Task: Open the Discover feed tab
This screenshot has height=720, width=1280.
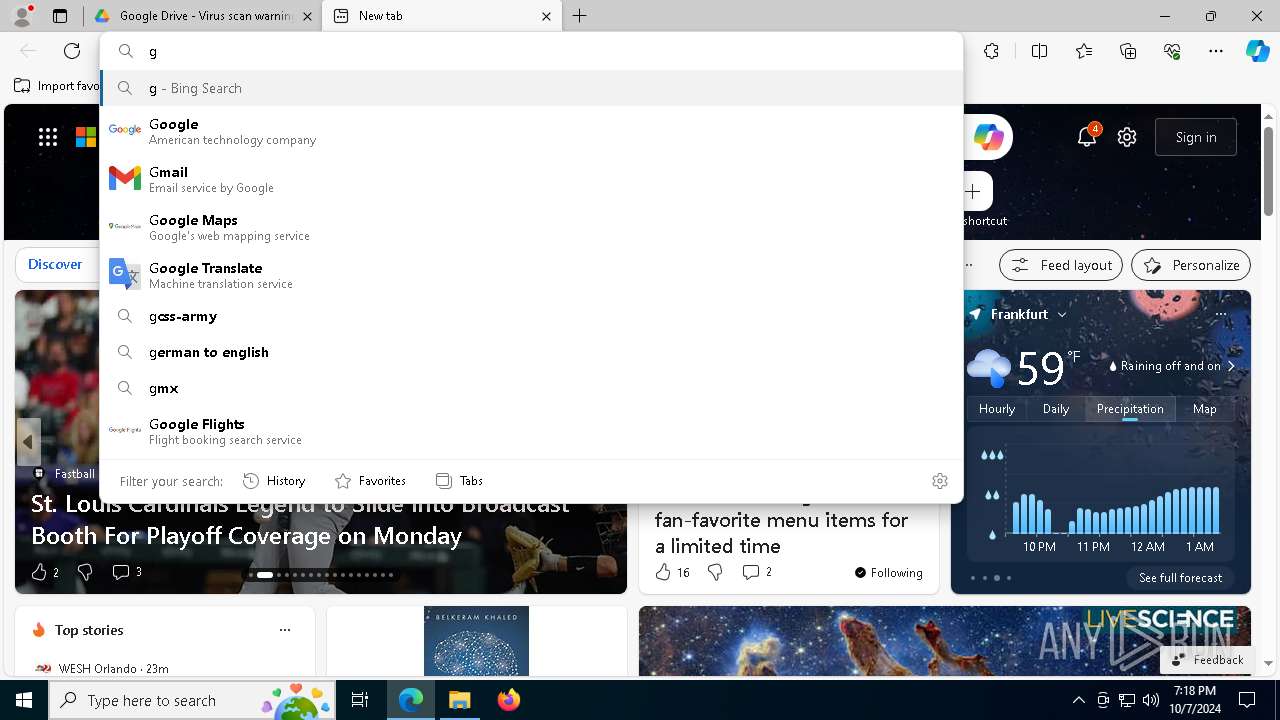Action: pyautogui.click(x=55, y=264)
